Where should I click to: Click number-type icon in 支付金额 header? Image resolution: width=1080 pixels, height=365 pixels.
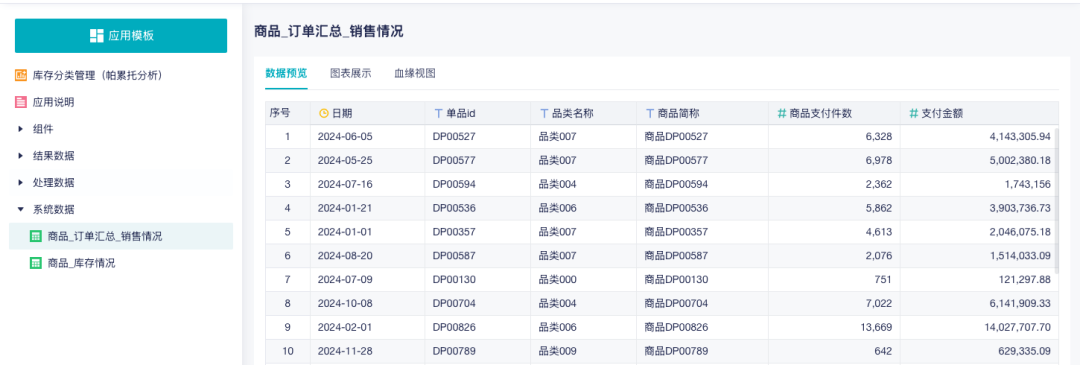tap(913, 114)
